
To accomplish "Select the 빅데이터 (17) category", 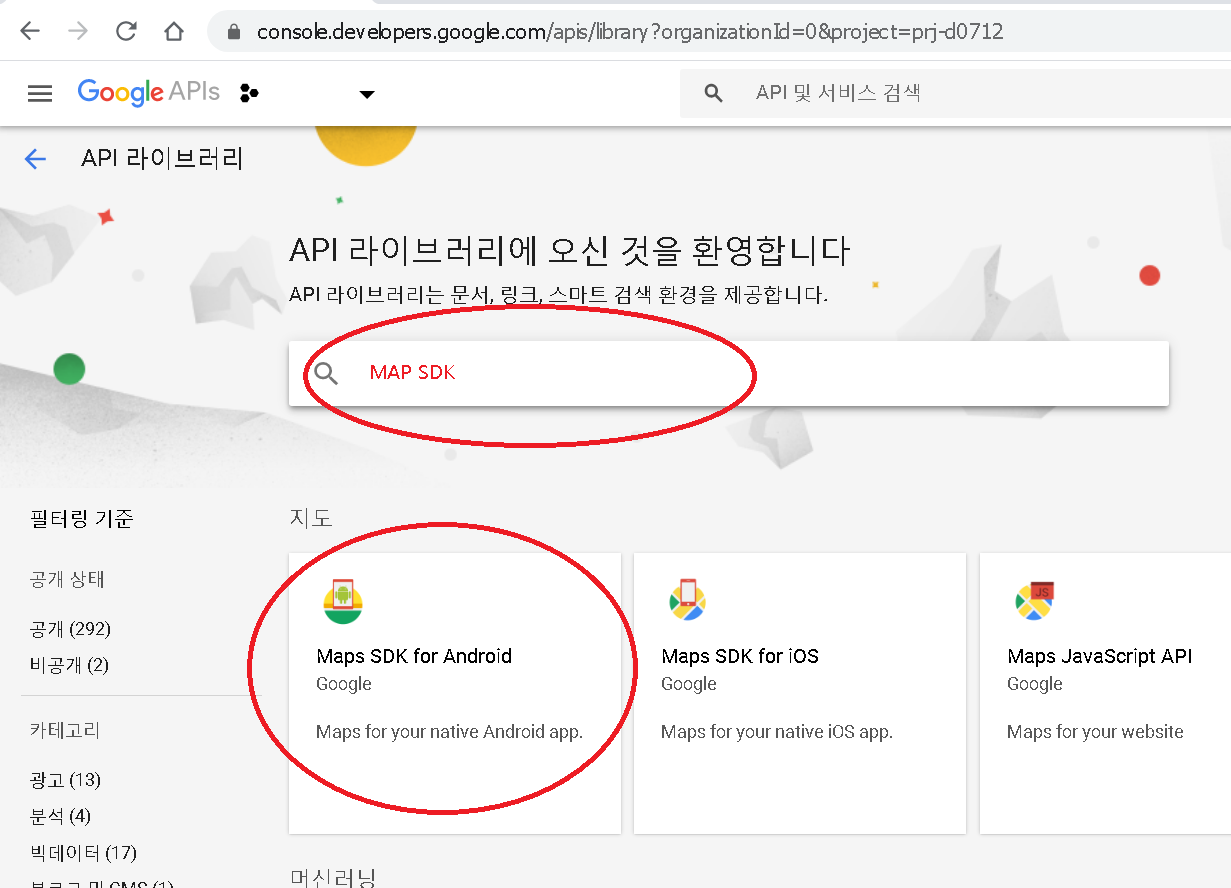I will [83, 853].
